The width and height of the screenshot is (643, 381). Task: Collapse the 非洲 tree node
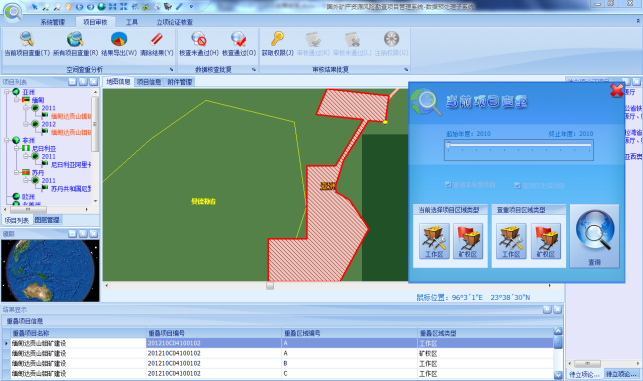click(x=7, y=140)
